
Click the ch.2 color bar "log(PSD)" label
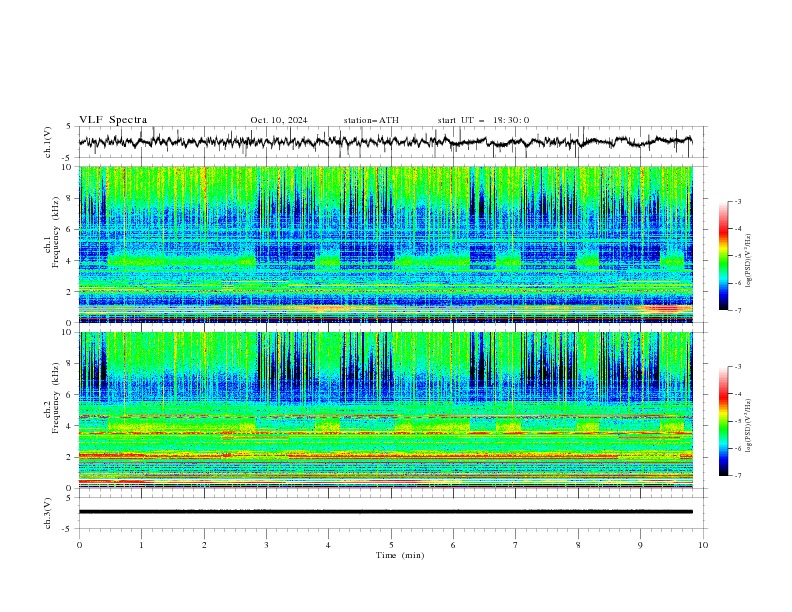749,425
